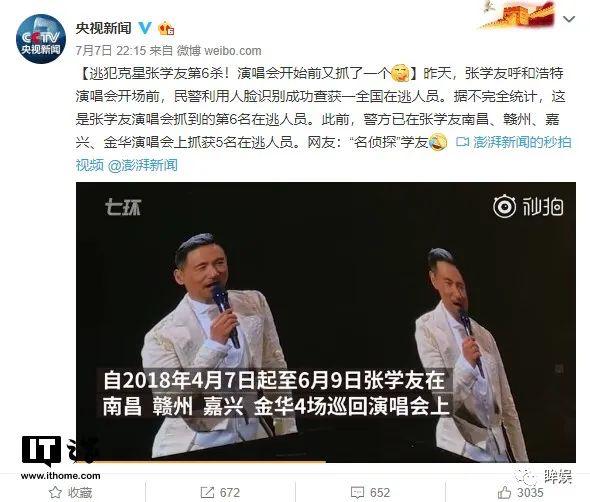Image resolution: width=590 pixels, height=502 pixels.
Task: Like the post with thumbs-up 3035
Action: (504, 492)
